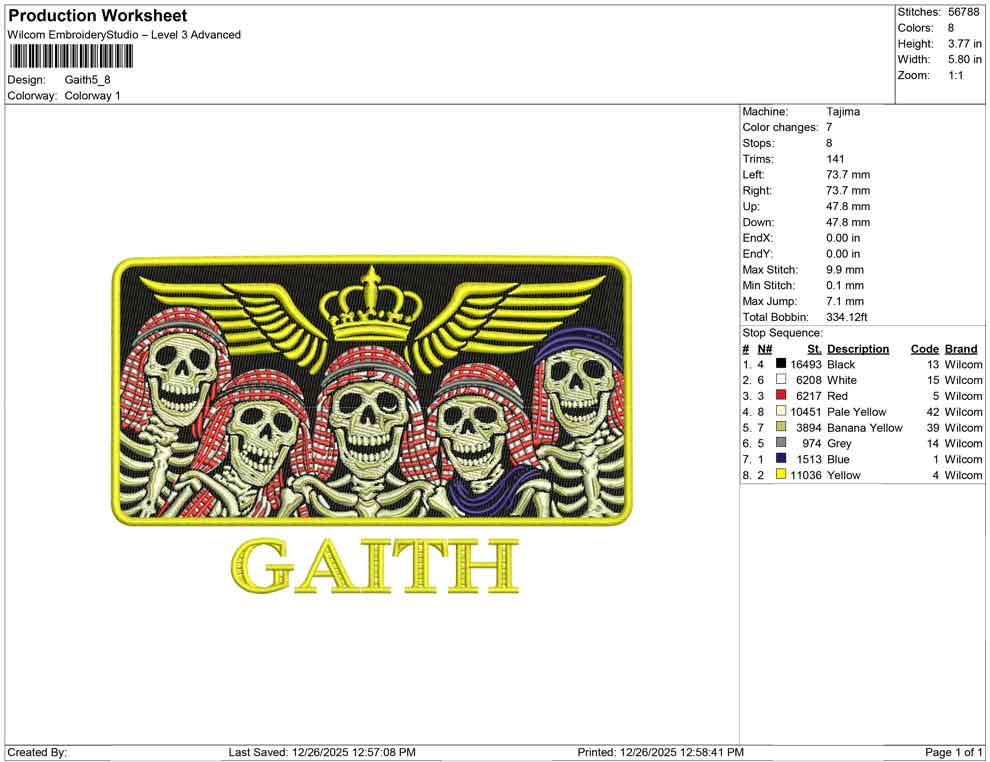
Task: Click the Pale Yellow color swatch
Action: (x=780, y=412)
